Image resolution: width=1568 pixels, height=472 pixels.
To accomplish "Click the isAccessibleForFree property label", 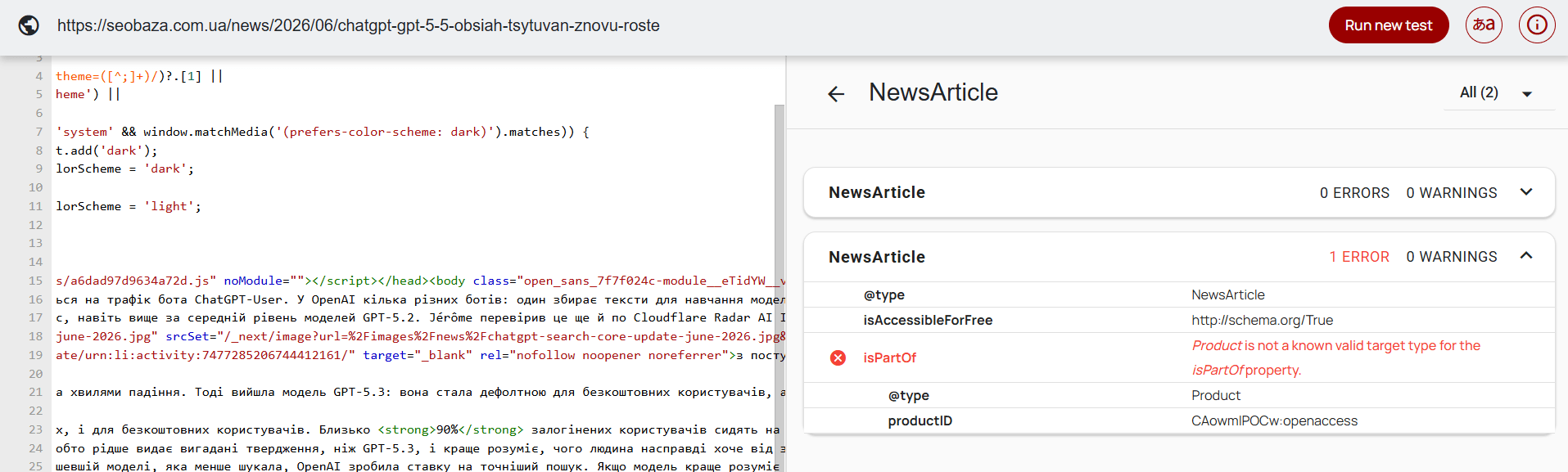I will 928,320.
